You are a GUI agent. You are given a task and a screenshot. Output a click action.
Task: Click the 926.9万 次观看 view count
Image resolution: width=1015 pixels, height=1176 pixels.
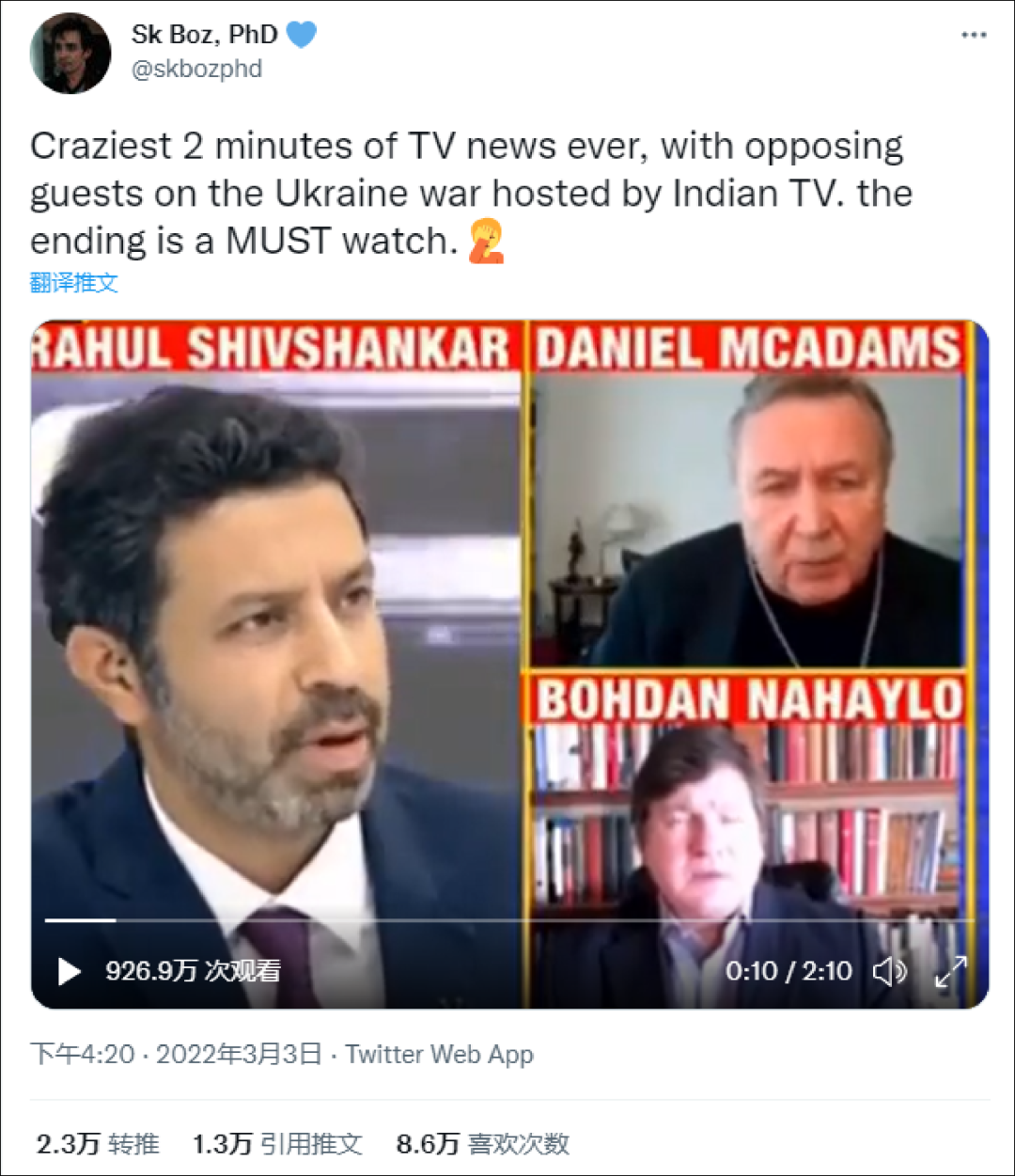coord(193,971)
